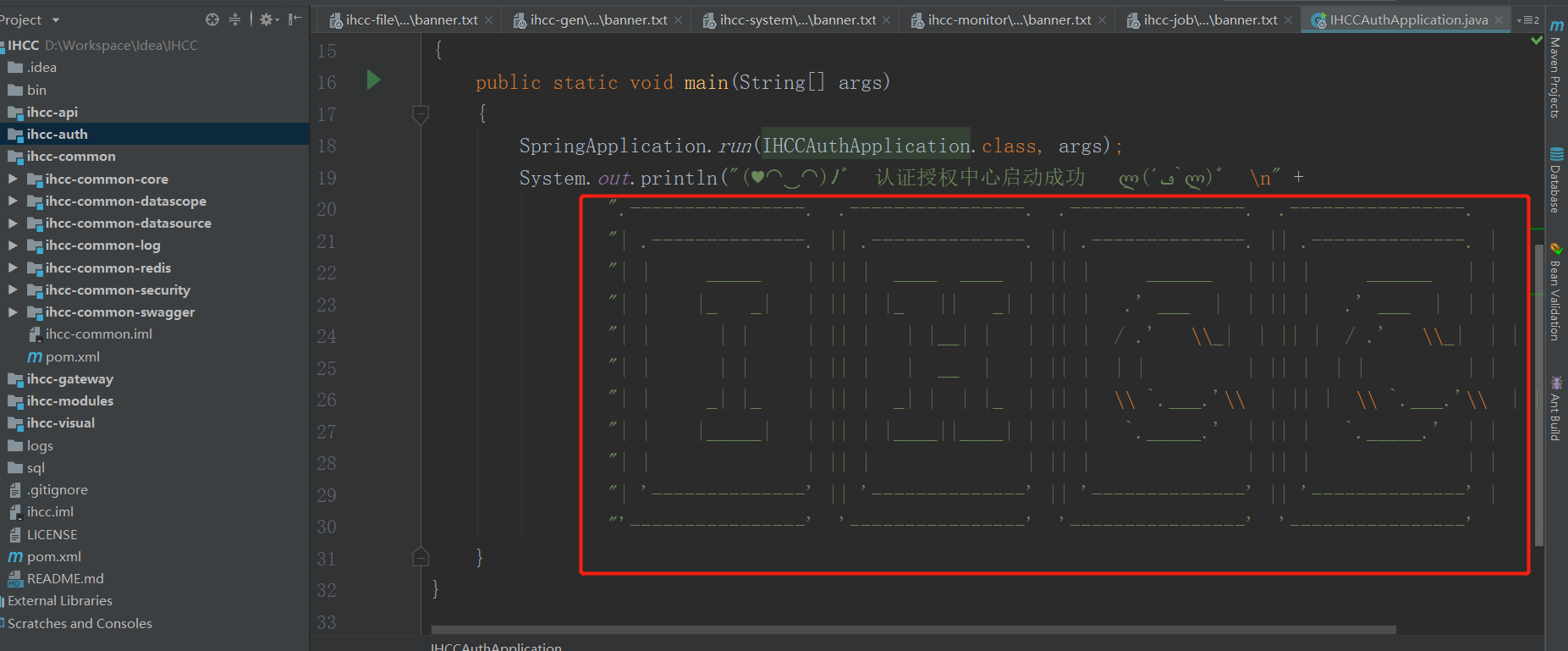
Task: Click the IHCCAuthApplication breadcrumb
Action: 496,647
